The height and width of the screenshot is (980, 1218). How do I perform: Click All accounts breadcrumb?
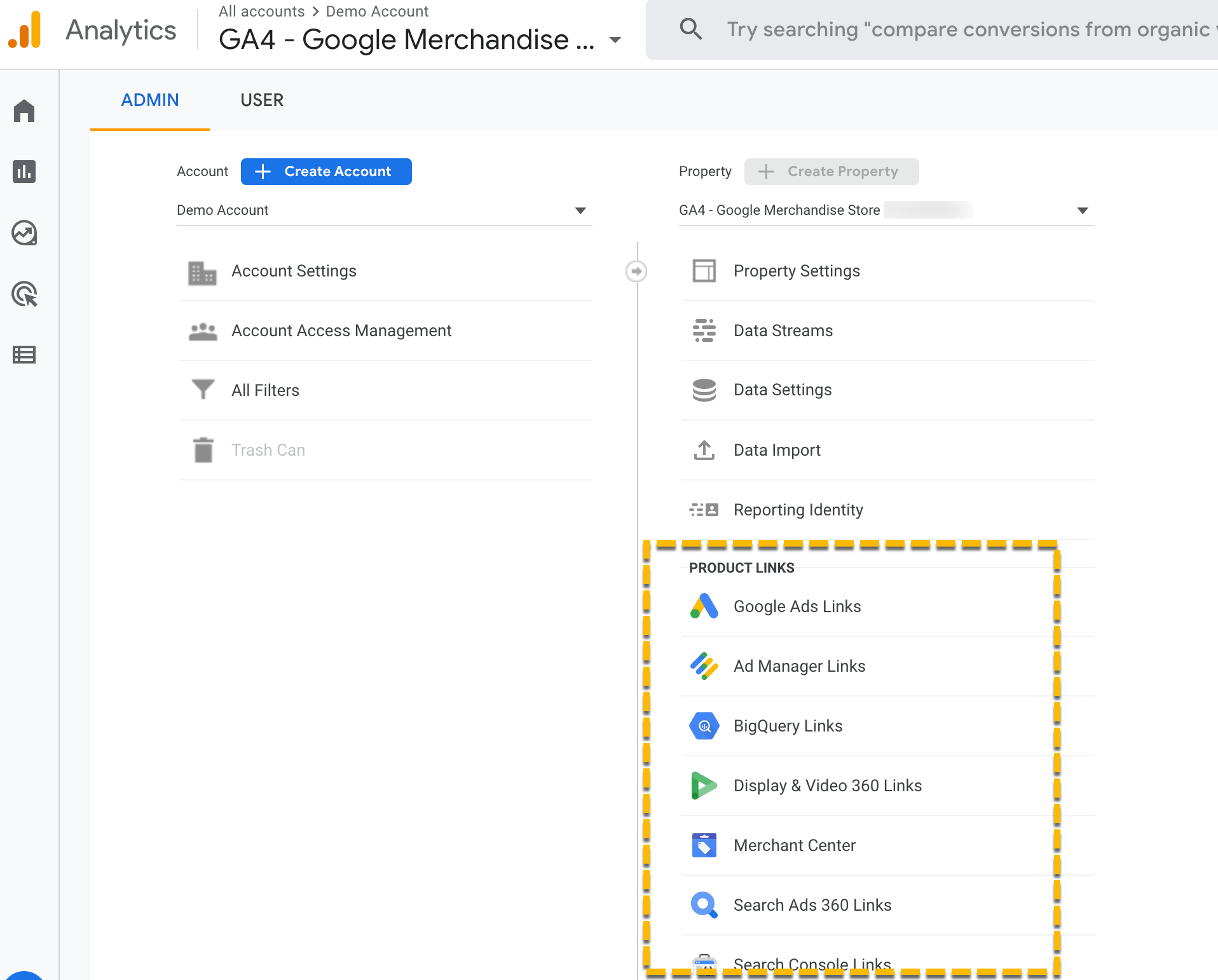click(261, 11)
